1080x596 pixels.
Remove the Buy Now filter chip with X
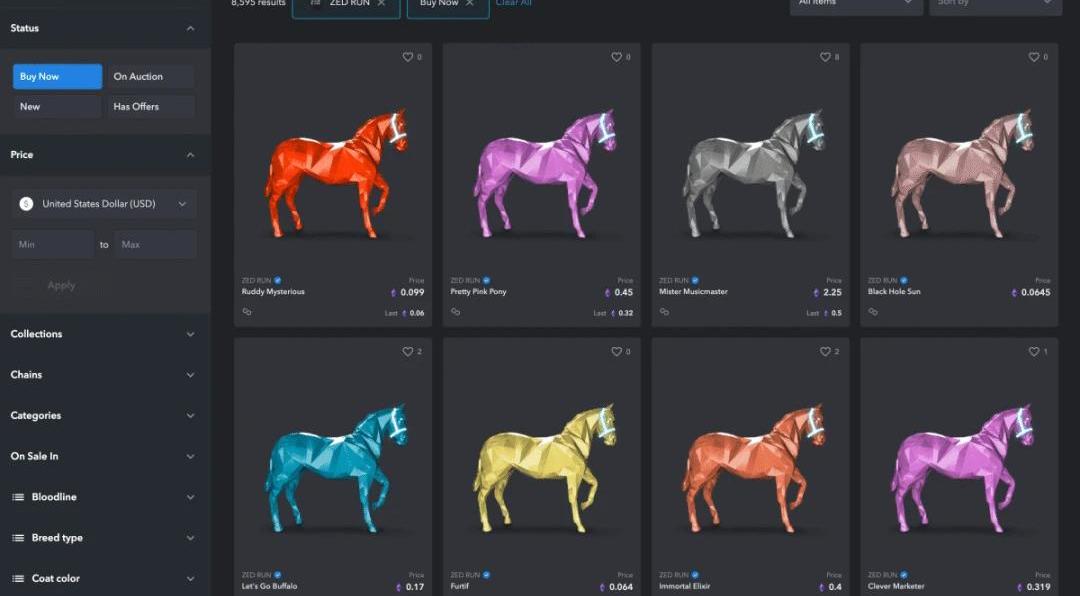pyautogui.click(x=470, y=3)
